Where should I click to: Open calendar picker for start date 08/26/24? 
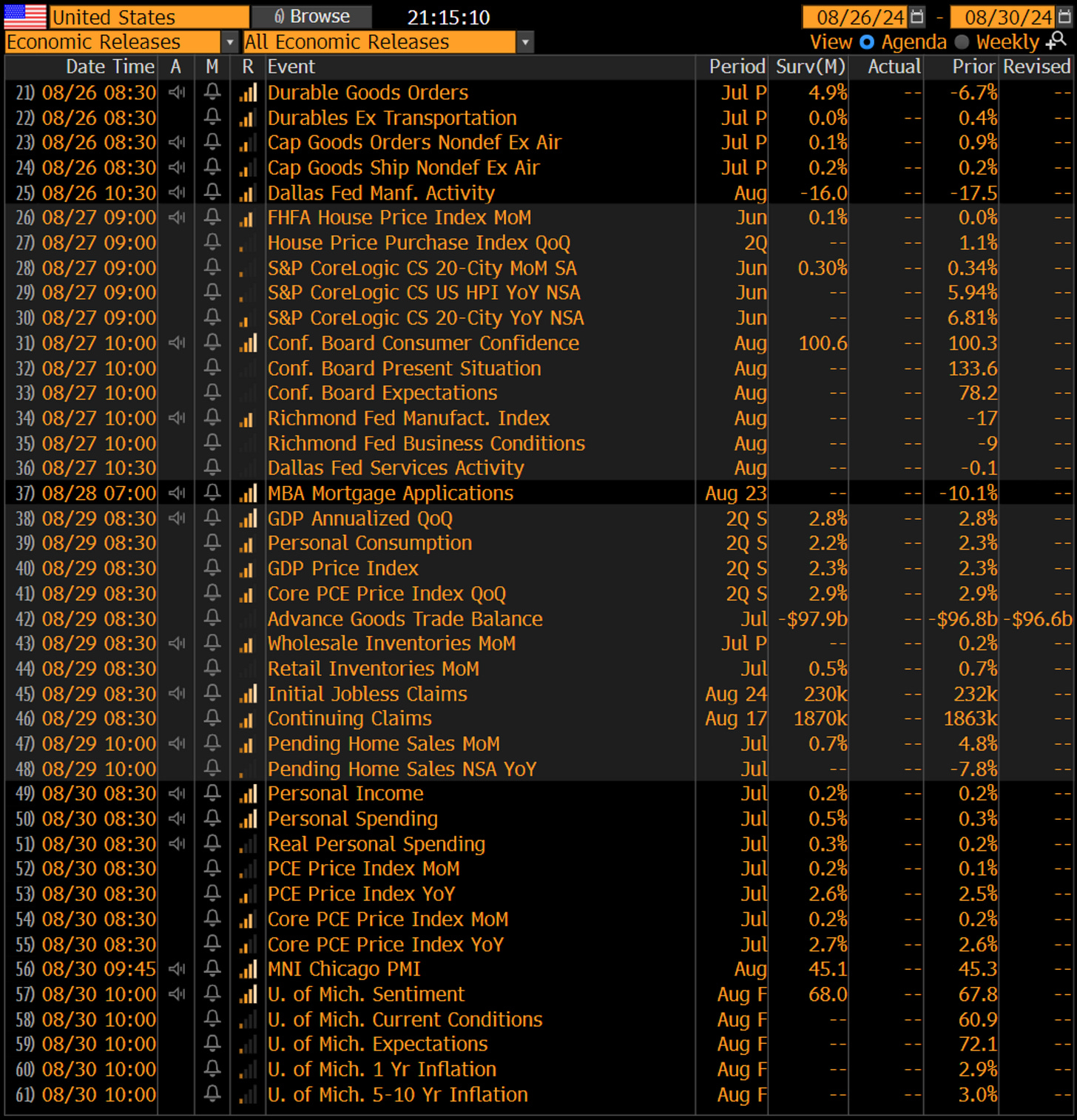(916, 16)
